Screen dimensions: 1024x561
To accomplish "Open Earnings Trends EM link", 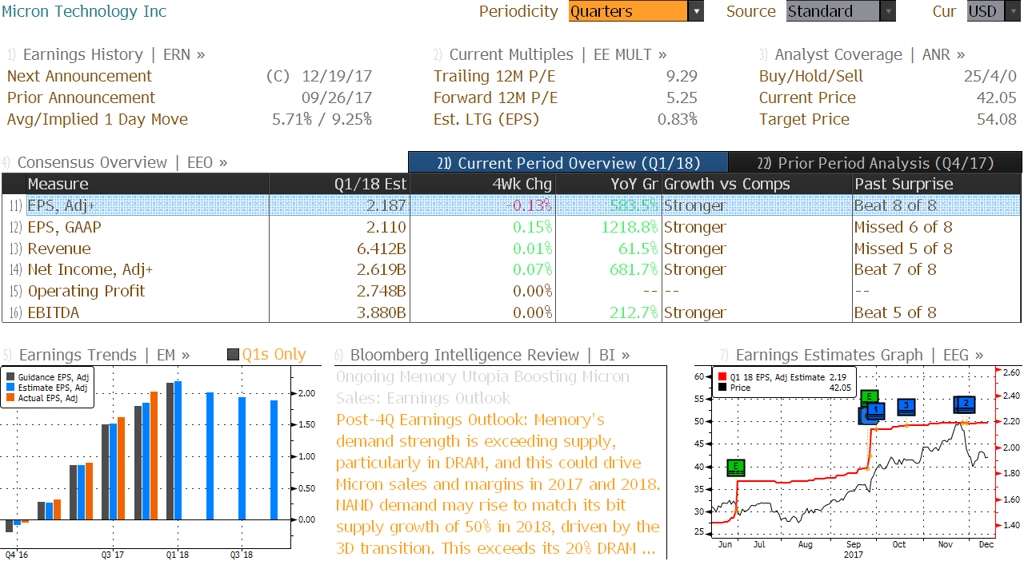I will click(104, 355).
